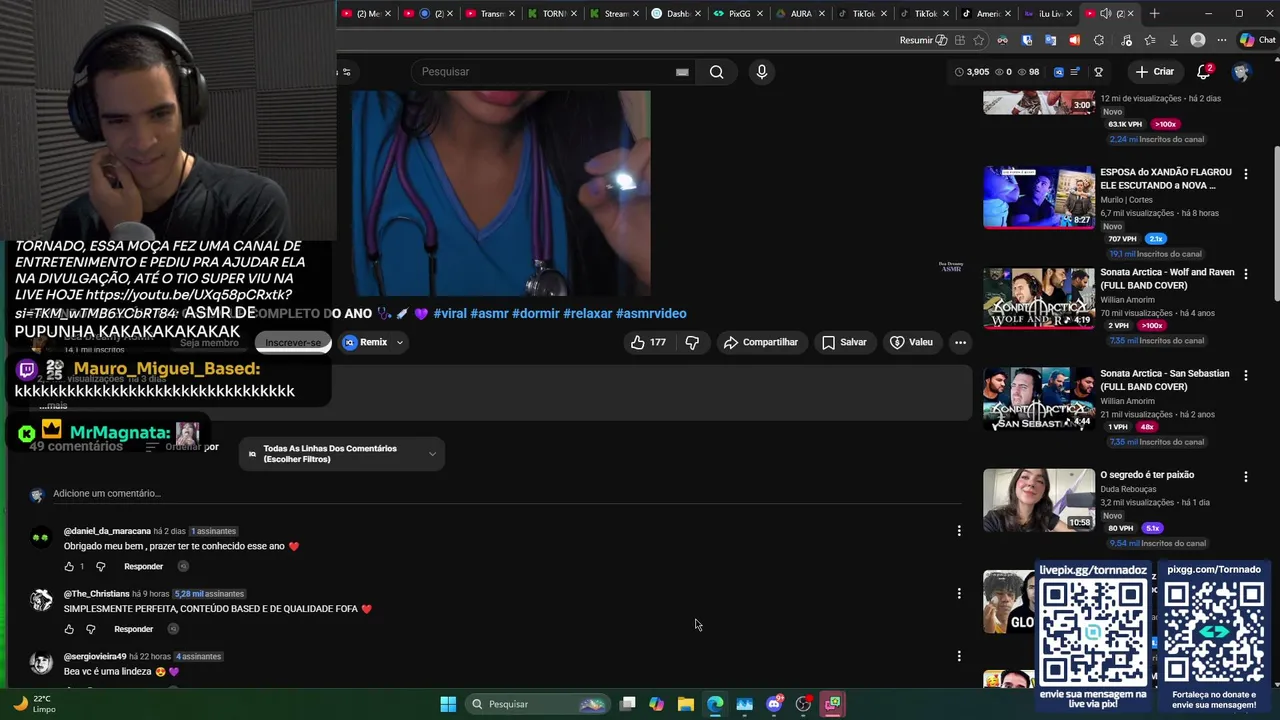The image size is (1280, 720).
Task: Click the page vertical scrollbar
Action: tap(1275, 222)
